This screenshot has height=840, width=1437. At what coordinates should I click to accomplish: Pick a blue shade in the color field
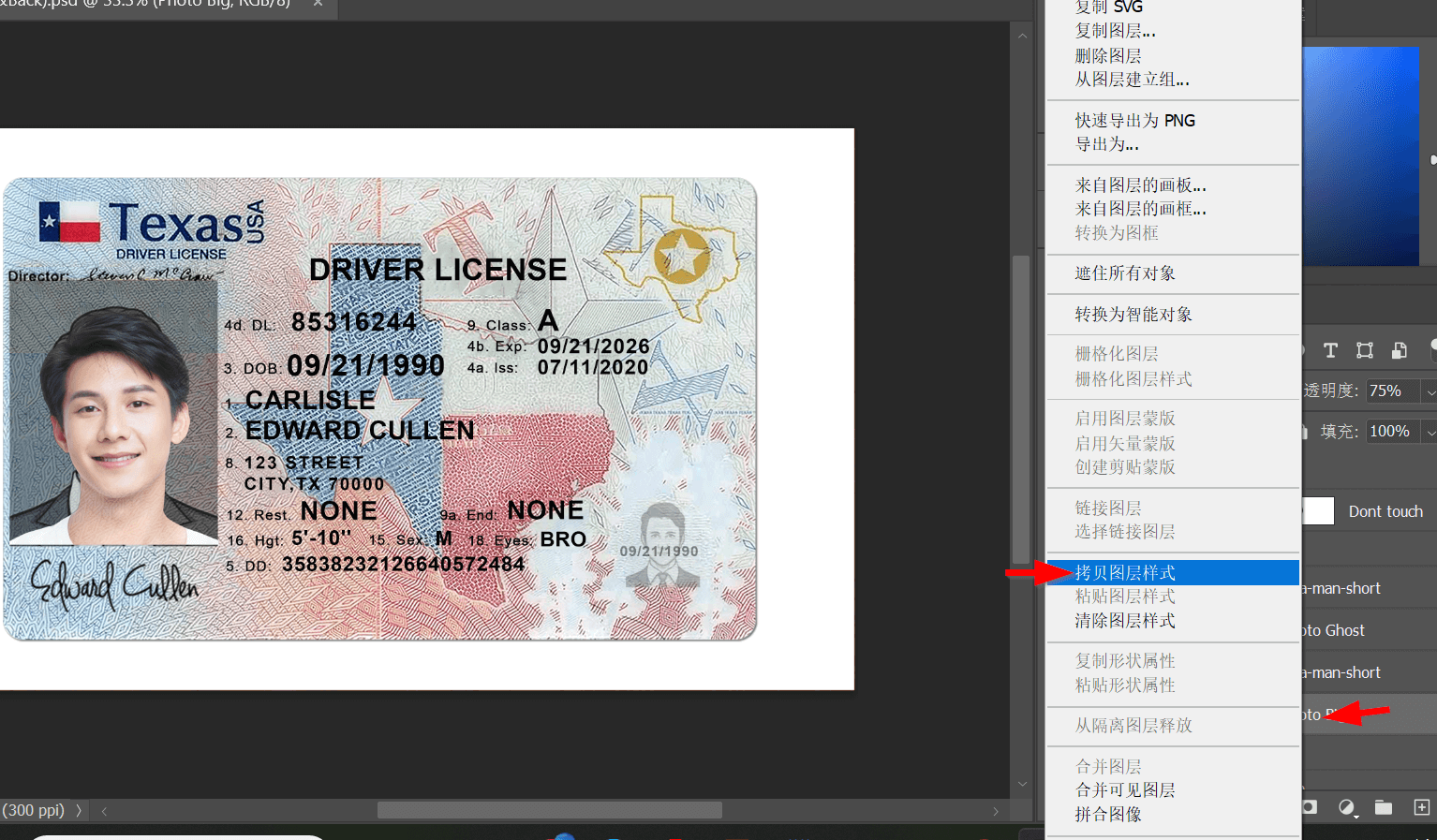tap(1360, 155)
